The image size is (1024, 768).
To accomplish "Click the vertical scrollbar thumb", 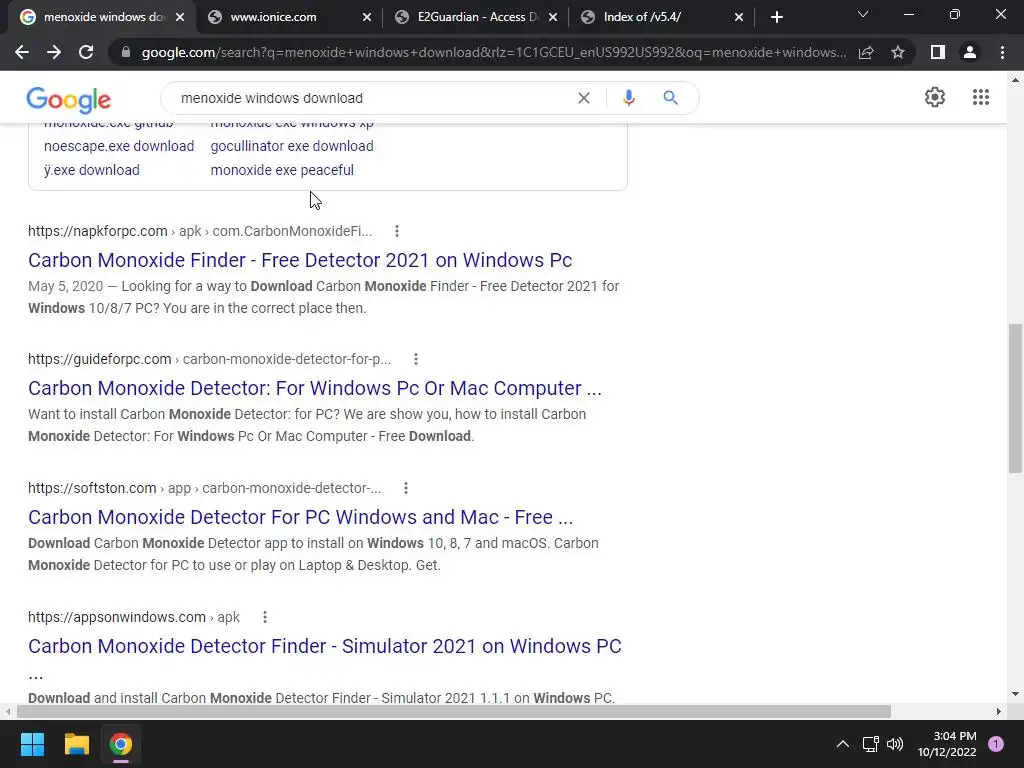I will pos(1015,398).
